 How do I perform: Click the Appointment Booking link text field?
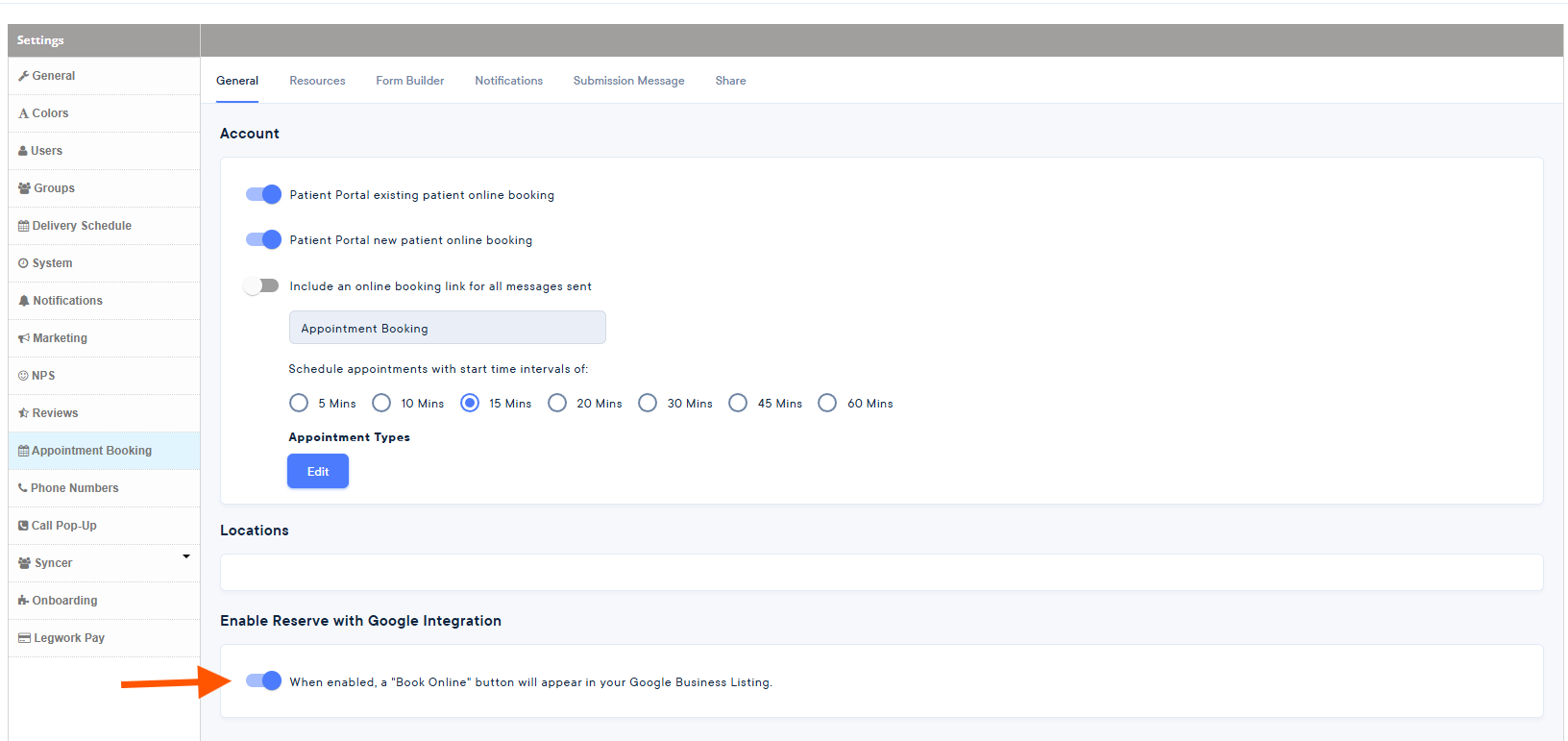(x=448, y=328)
